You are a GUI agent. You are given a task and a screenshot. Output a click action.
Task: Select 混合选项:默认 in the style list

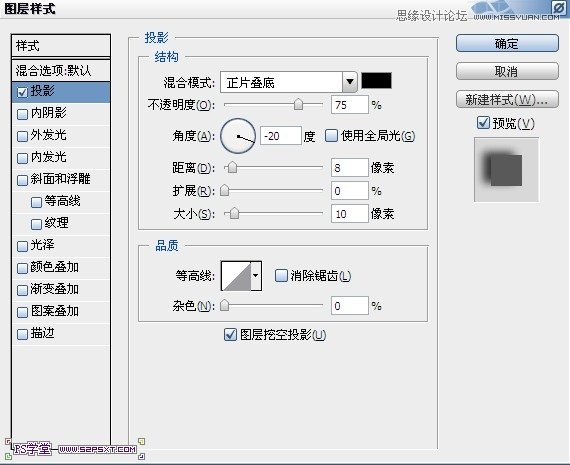tap(61, 71)
